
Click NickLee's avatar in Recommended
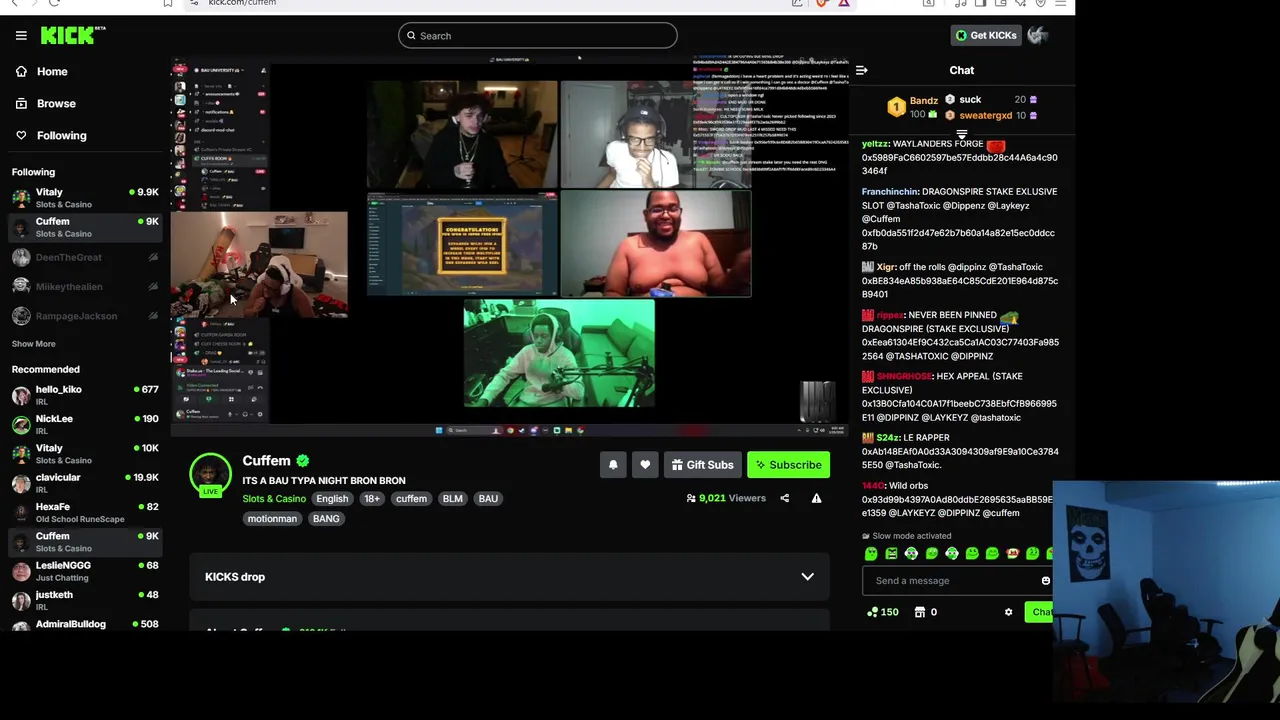coord(21,424)
